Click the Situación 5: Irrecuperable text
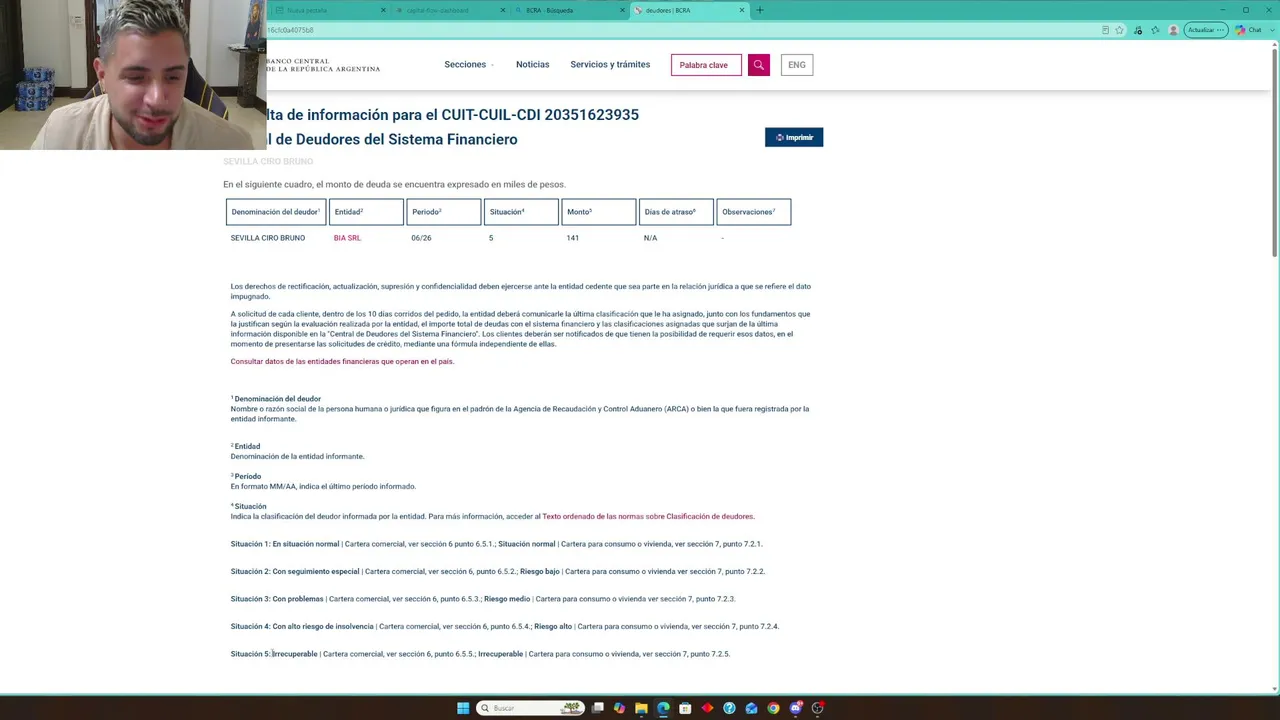1280x720 pixels. coord(274,654)
